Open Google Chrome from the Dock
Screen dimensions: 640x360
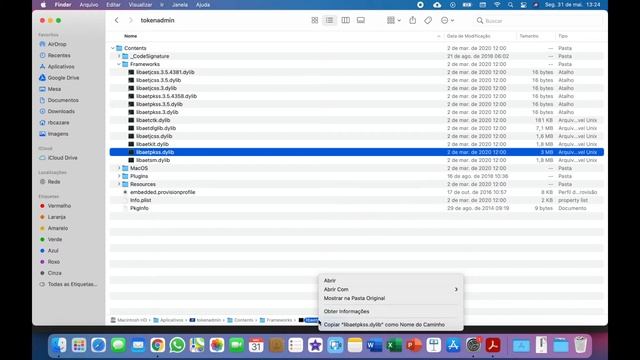click(158, 345)
